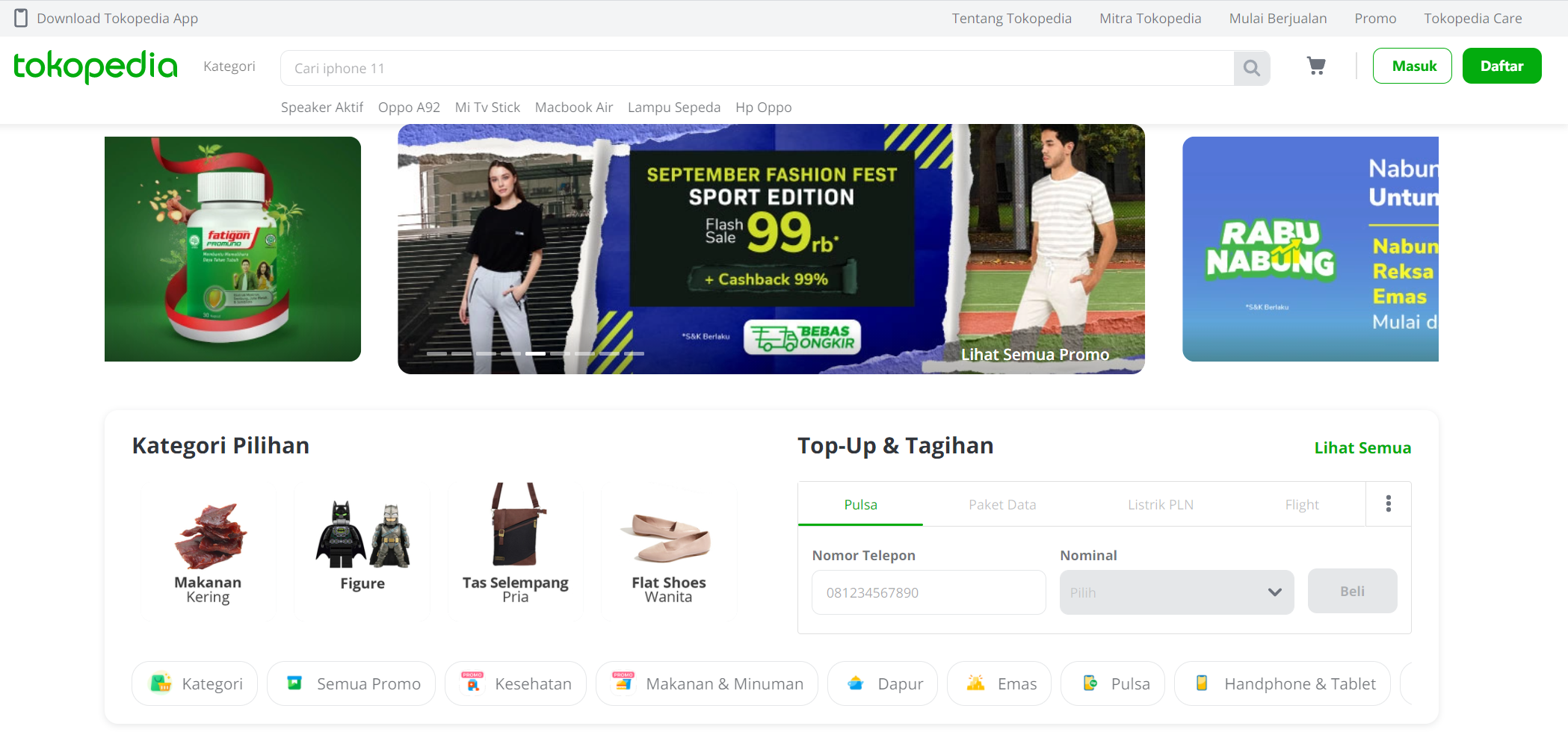The height and width of the screenshot is (738, 1568).
Task: Expand the Nominal Pilih dropdown
Action: pos(1176,592)
